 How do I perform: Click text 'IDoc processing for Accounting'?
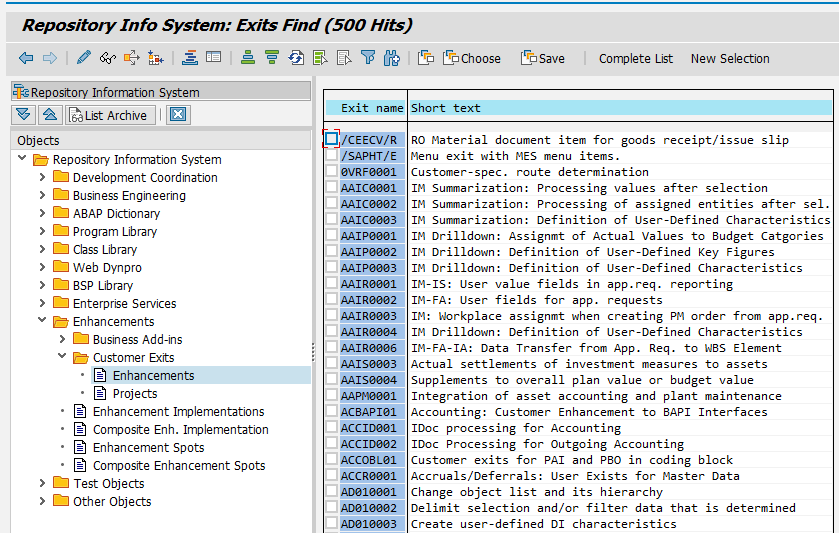[x=516, y=428]
